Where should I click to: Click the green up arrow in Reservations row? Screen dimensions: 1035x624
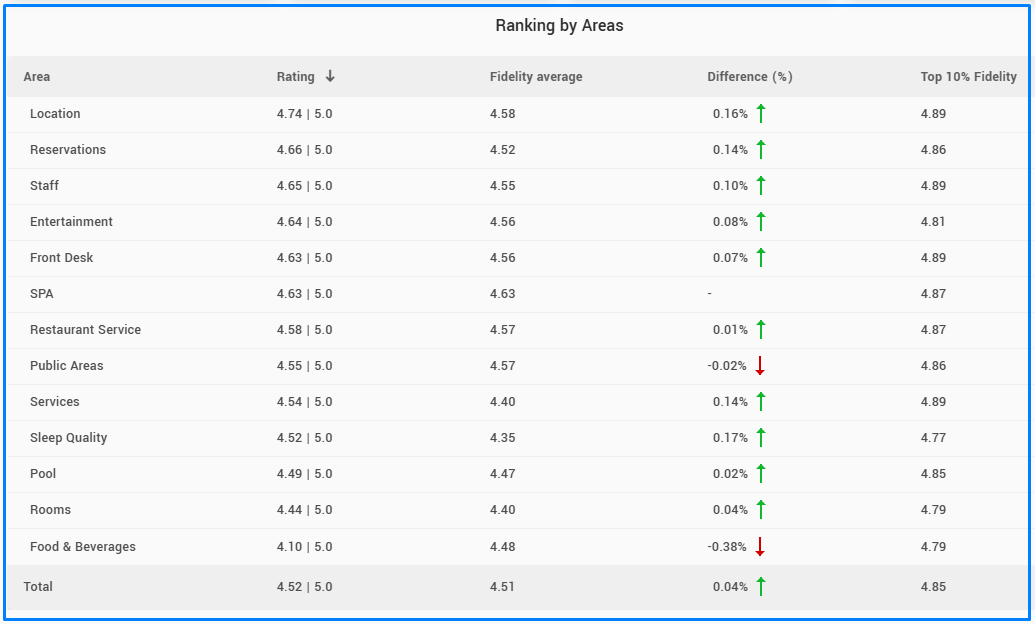(760, 150)
